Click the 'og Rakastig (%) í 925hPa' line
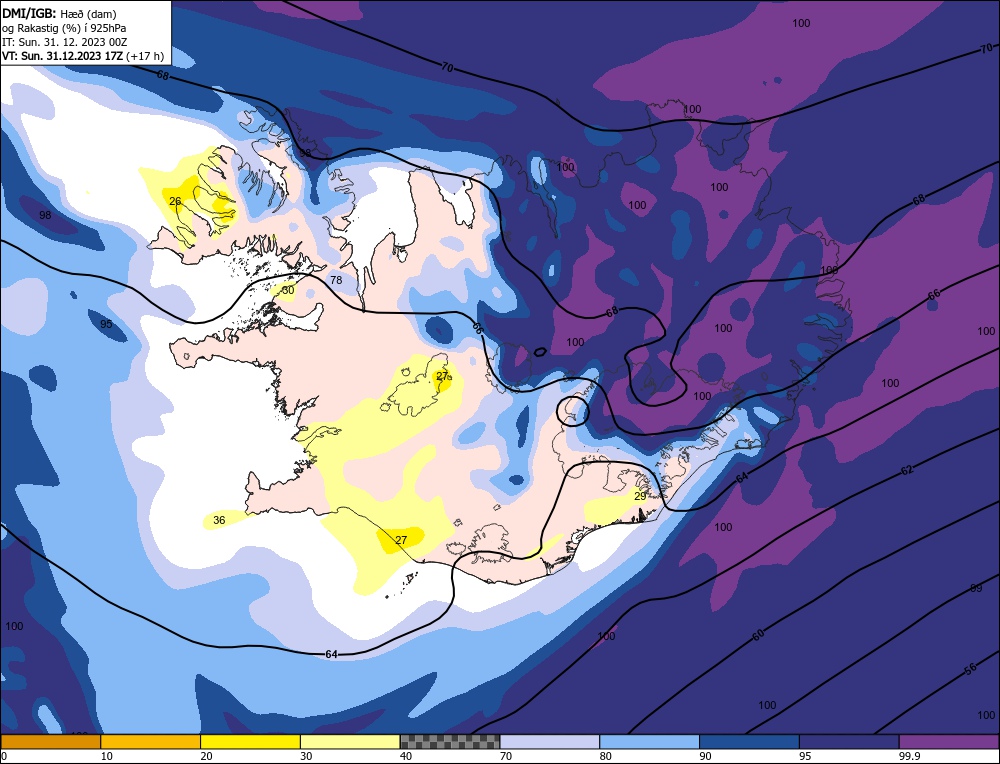The width and height of the screenshot is (1000, 764). 64,27
